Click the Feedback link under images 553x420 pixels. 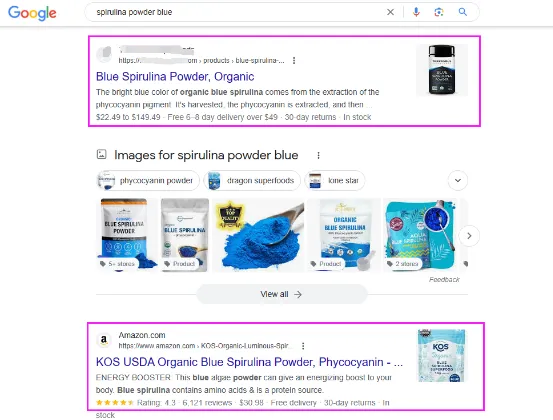(x=444, y=280)
